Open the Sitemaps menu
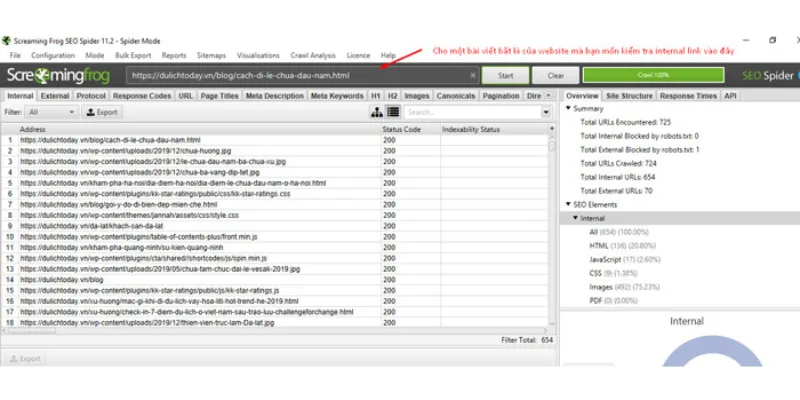The height and width of the screenshot is (400, 800). pos(211,55)
